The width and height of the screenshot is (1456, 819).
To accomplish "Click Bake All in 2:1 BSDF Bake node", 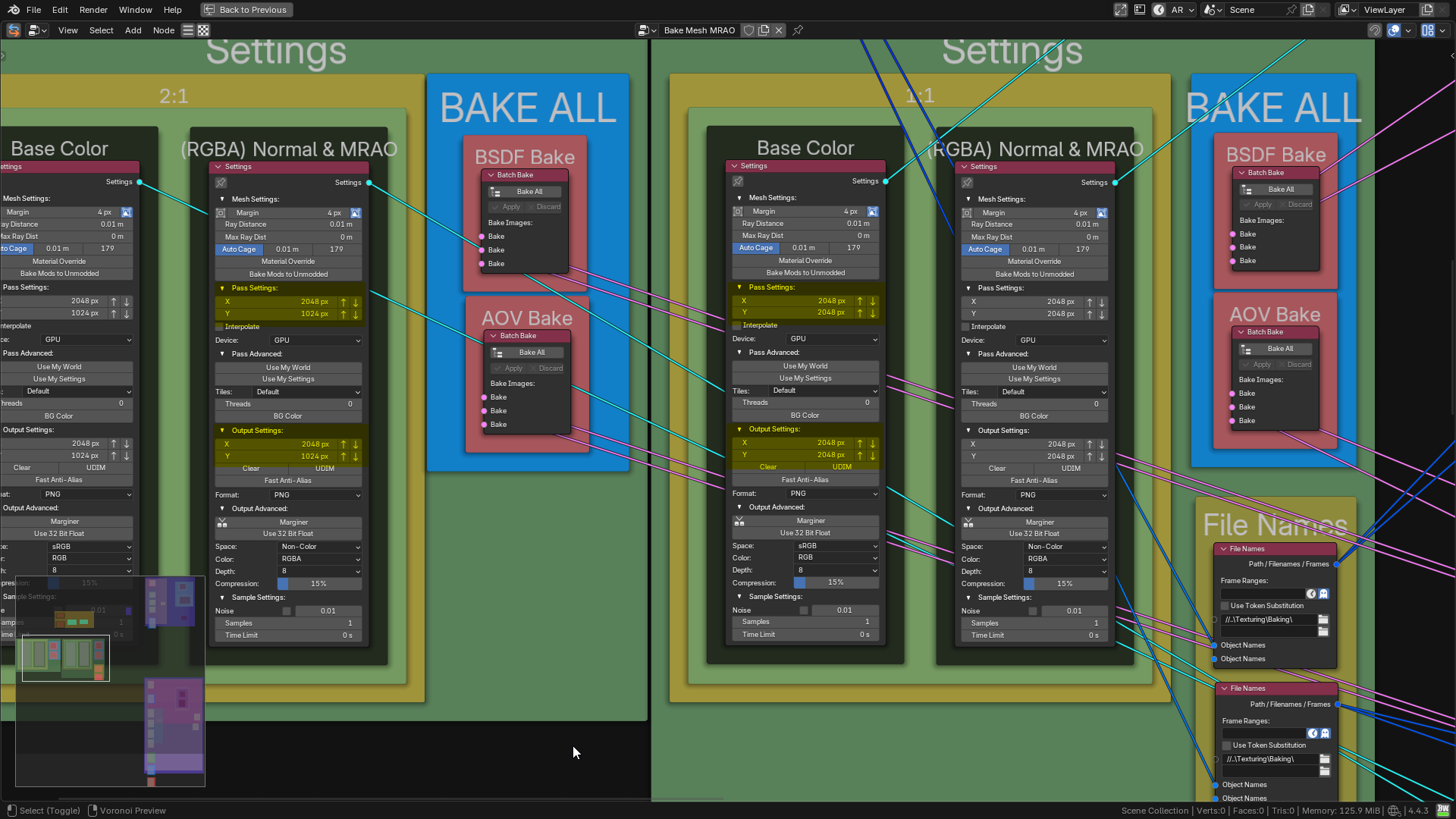I will pyautogui.click(x=526, y=192).
